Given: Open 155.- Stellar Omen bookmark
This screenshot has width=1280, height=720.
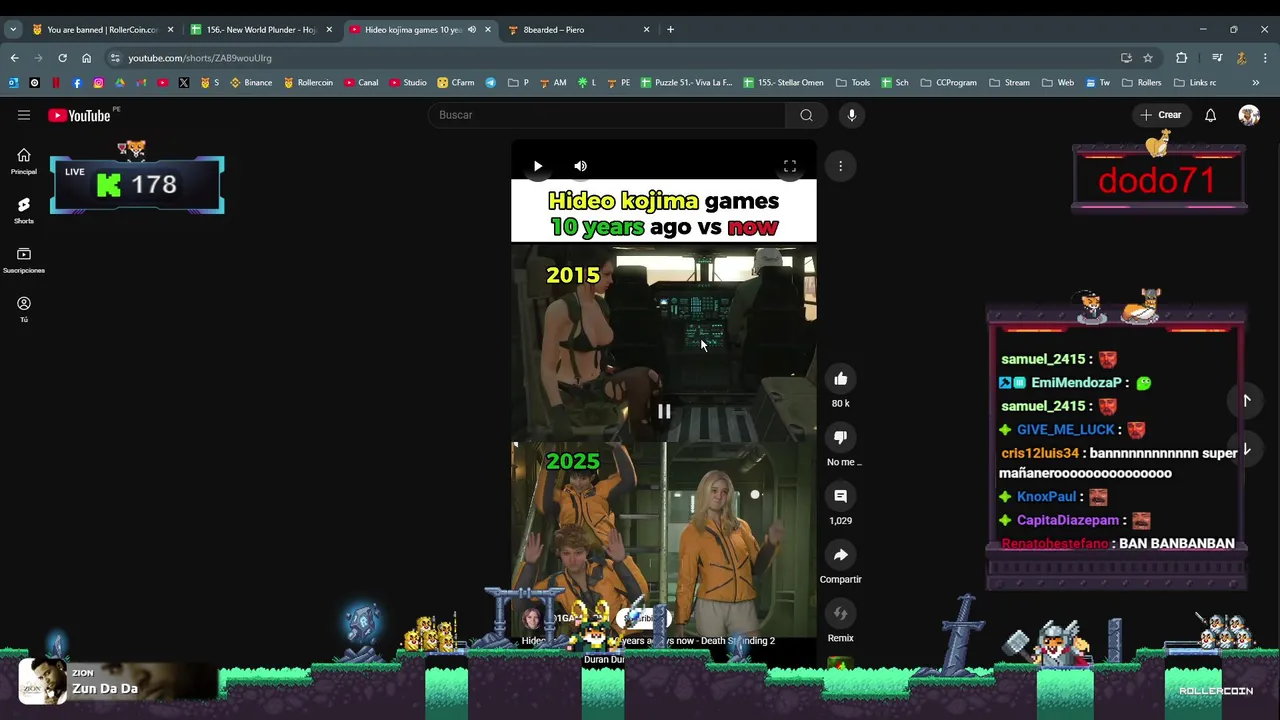Looking at the screenshot, I should [x=784, y=83].
